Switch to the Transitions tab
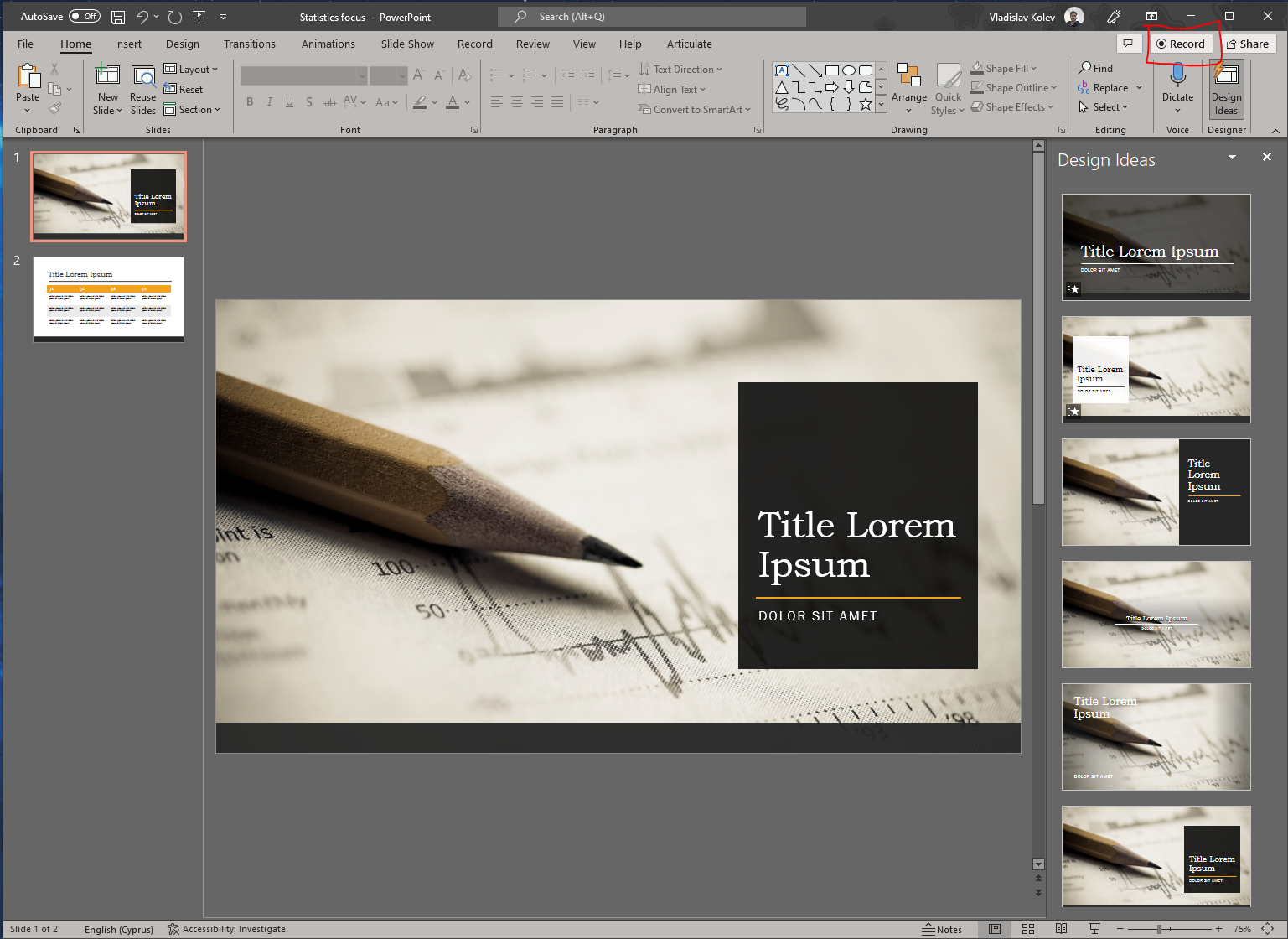The height and width of the screenshot is (939, 1288). [249, 44]
